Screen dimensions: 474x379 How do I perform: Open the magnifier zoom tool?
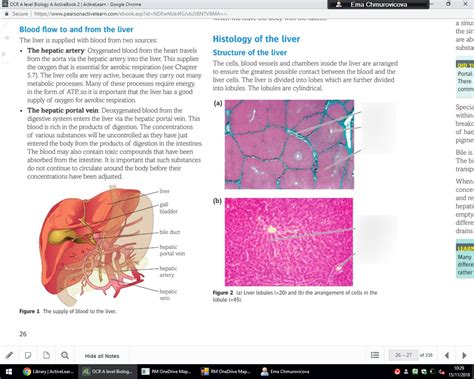(x=65, y=355)
